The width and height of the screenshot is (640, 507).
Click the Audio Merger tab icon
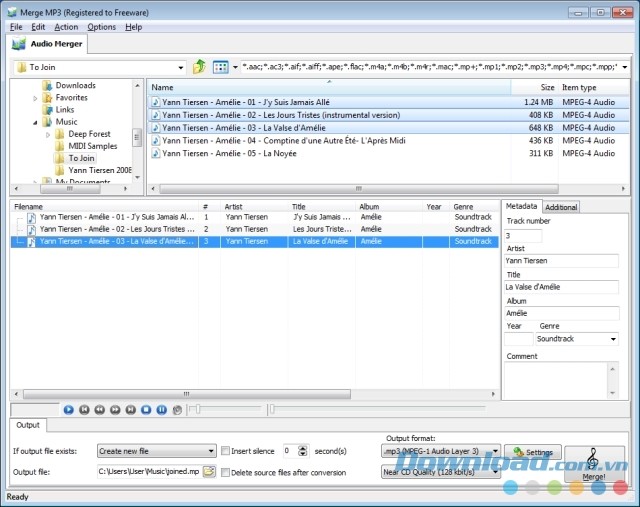tap(20, 44)
